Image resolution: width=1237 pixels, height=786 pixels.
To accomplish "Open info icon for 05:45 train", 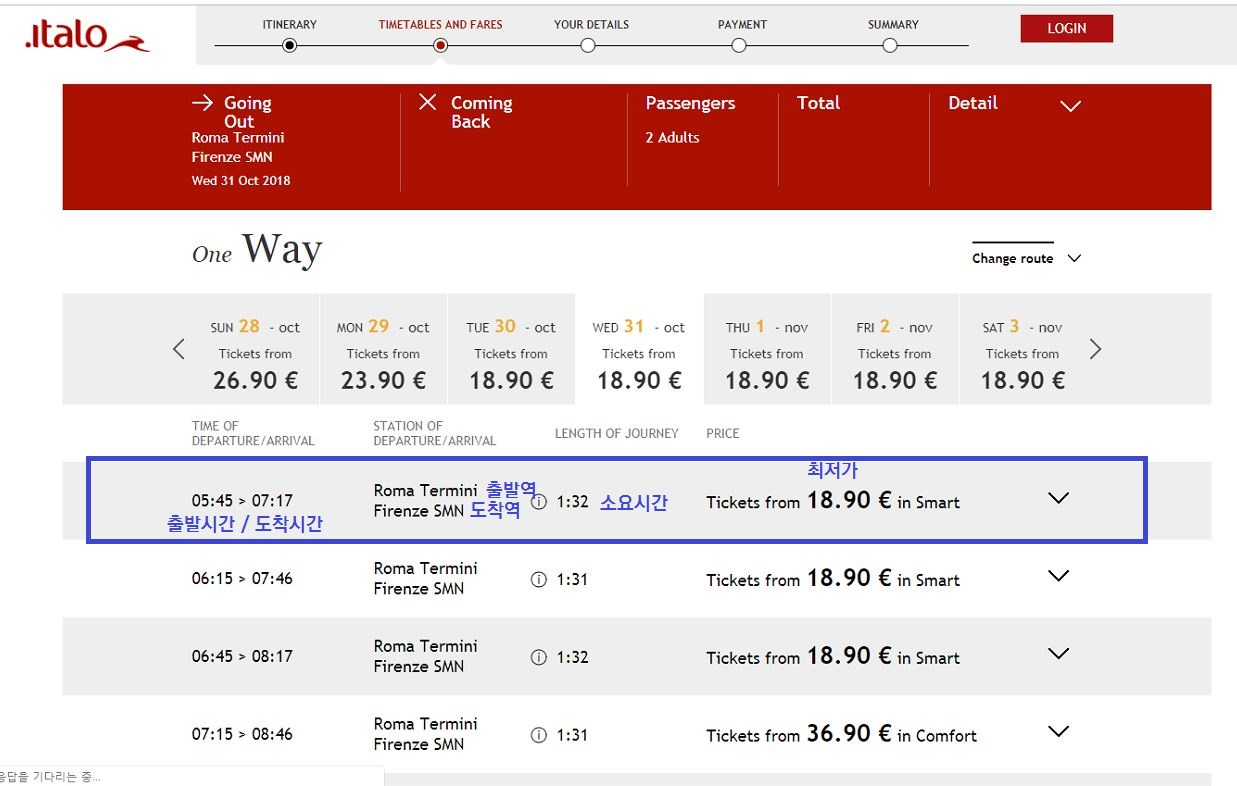I will (539, 502).
